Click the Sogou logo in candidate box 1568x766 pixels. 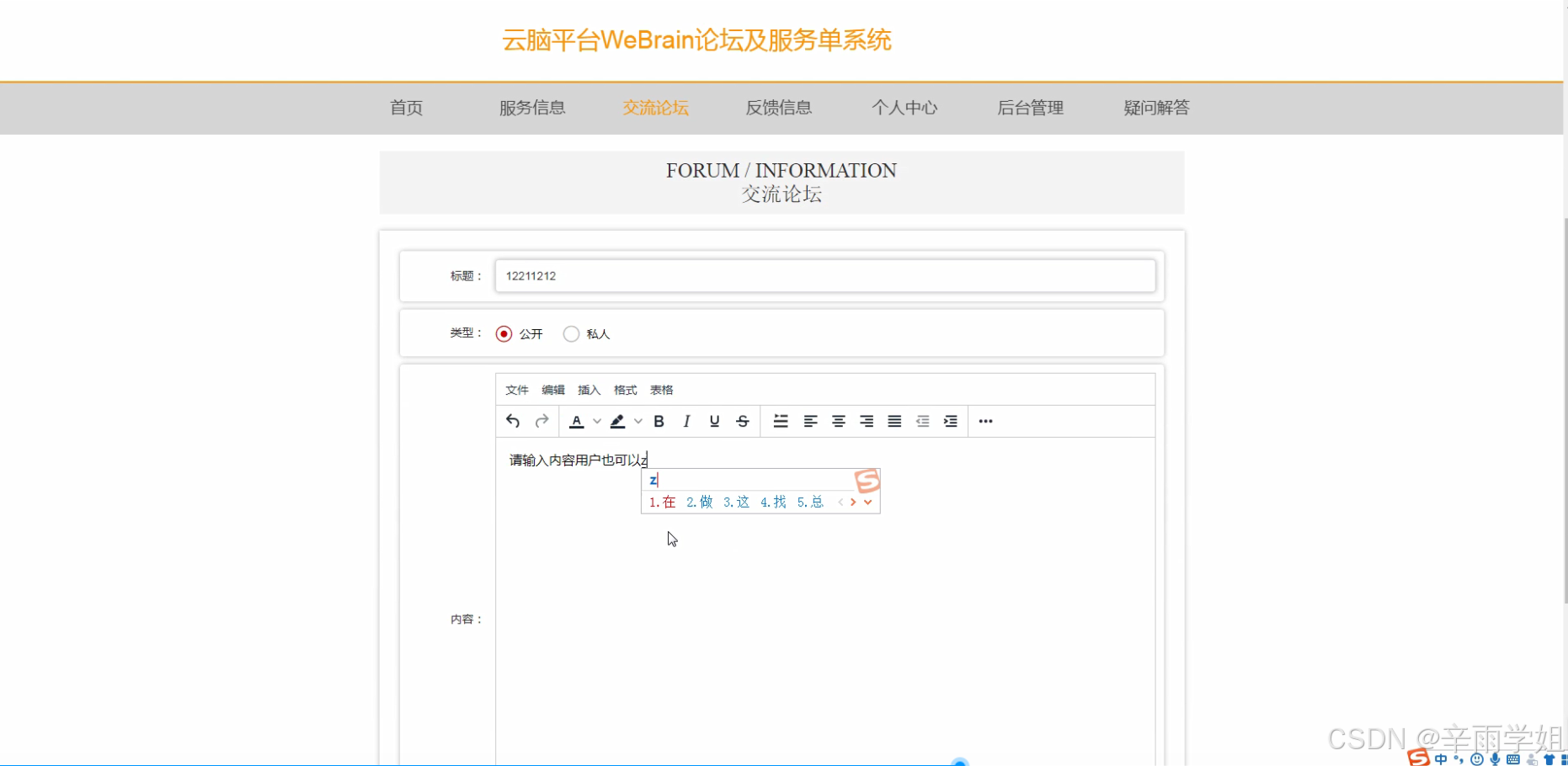867,481
